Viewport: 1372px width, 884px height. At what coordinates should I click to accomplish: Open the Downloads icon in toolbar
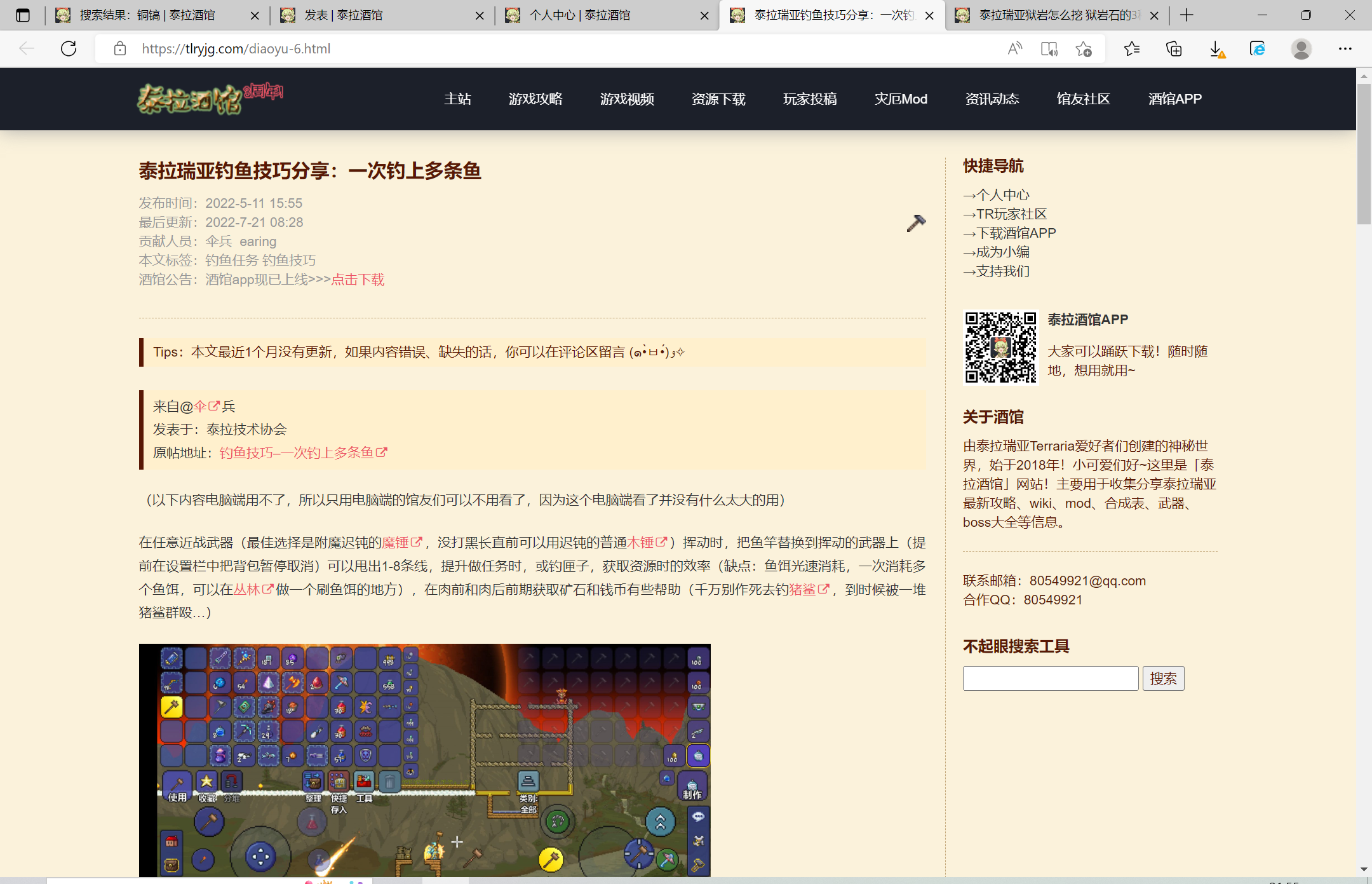click(1216, 49)
